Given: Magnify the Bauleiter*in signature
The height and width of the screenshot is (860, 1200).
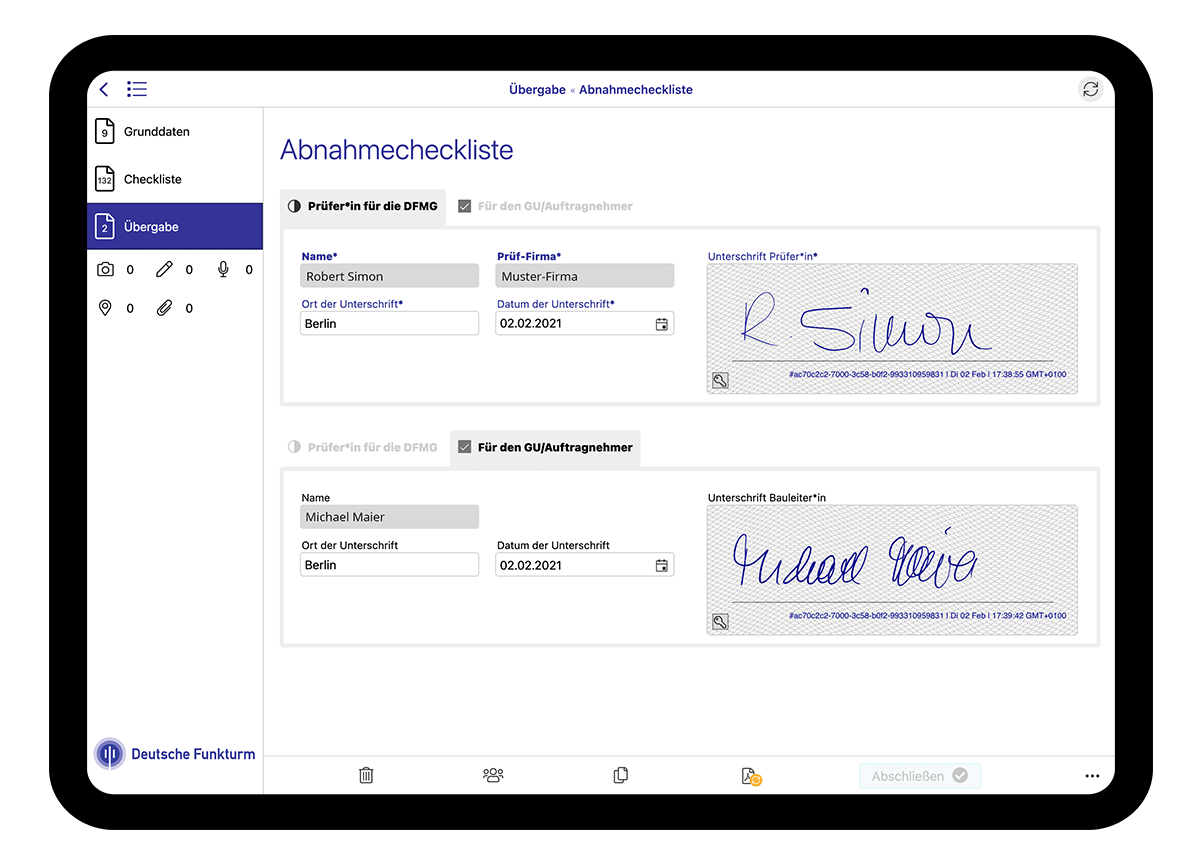Looking at the screenshot, I should 720,622.
